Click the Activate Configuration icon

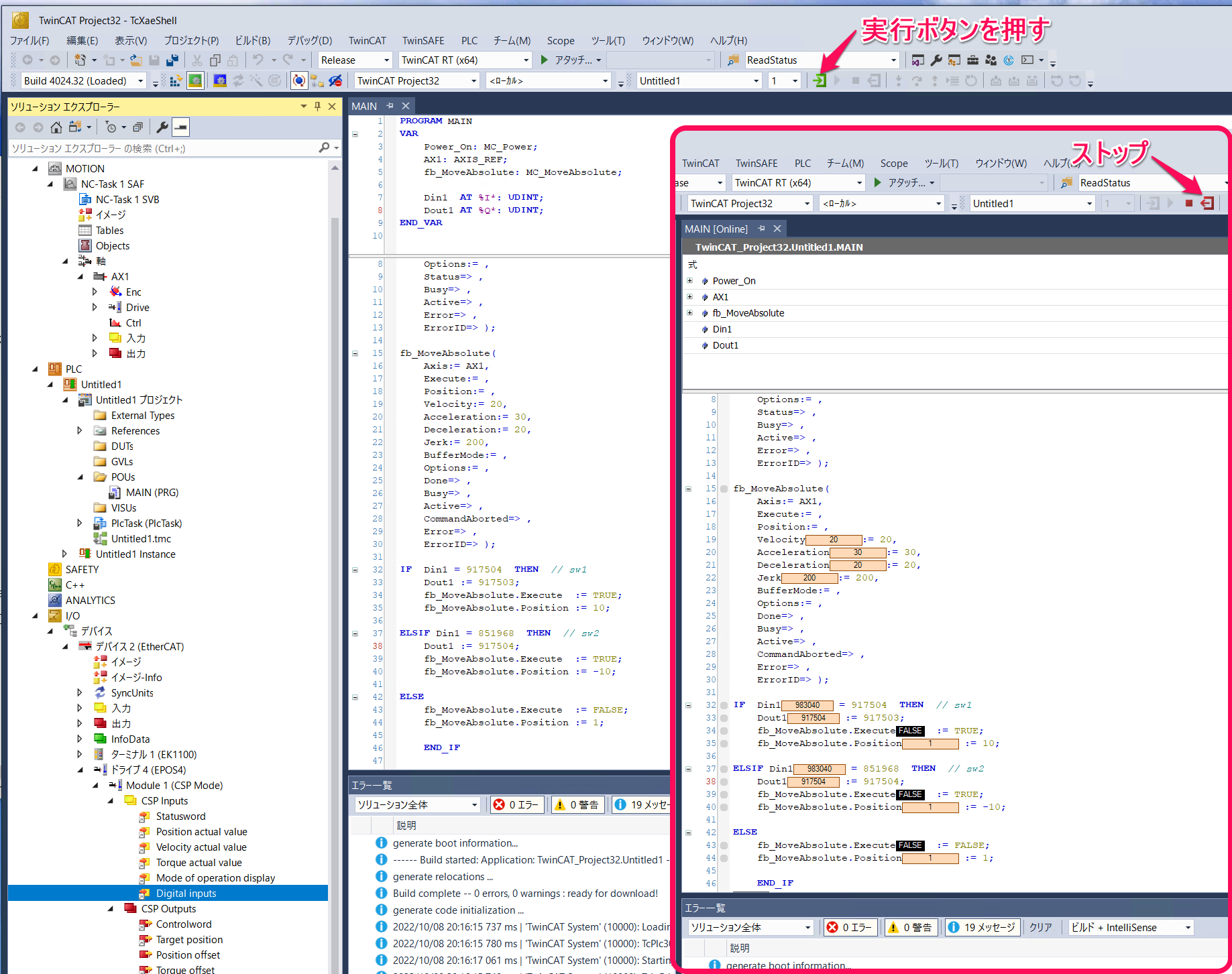pyautogui.click(x=176, y=81)
